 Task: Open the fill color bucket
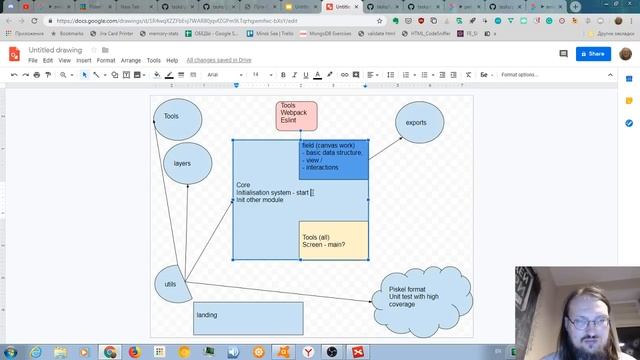[x=157, y=75]
